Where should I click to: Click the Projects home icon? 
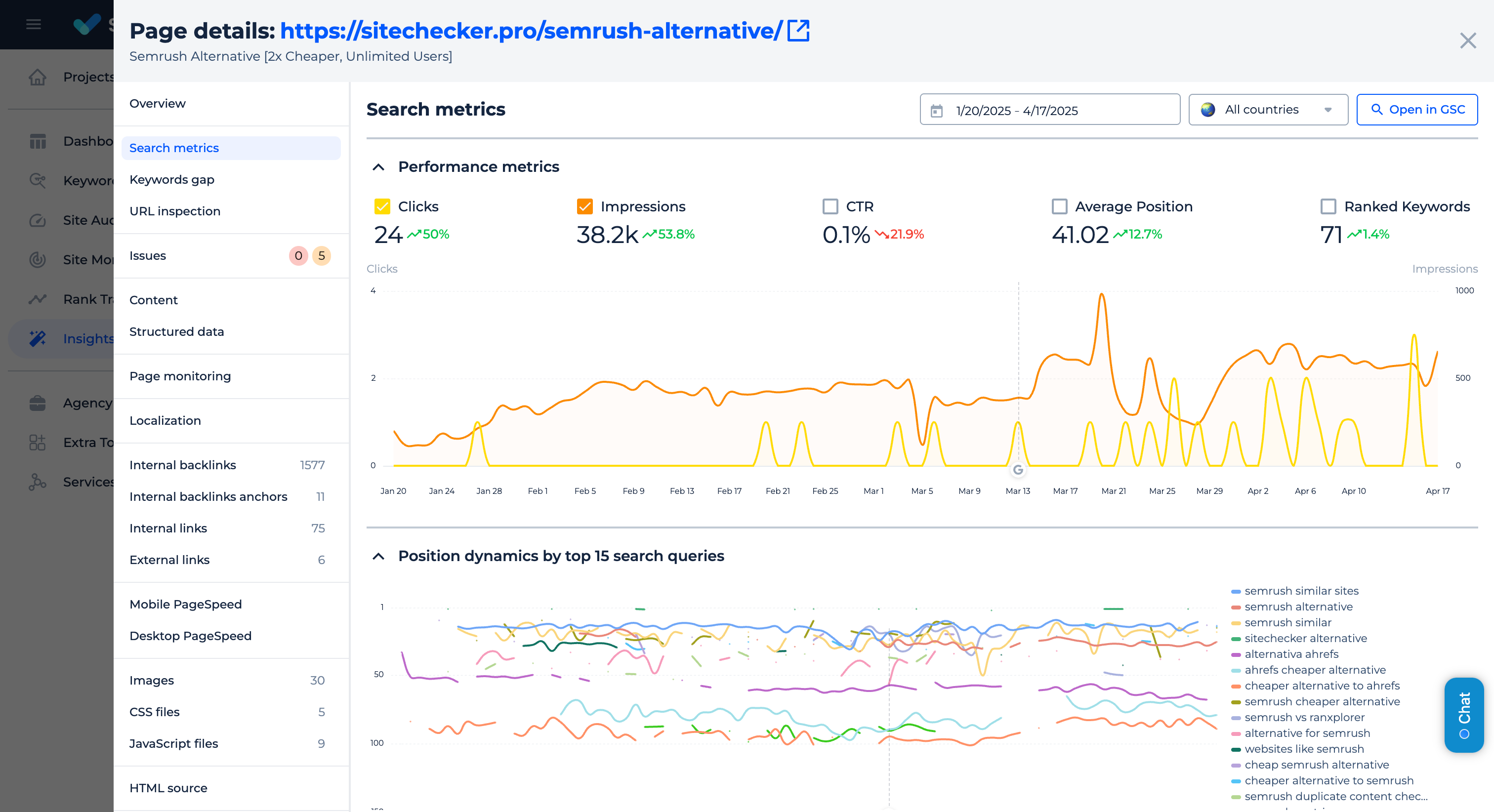point(38,77)
